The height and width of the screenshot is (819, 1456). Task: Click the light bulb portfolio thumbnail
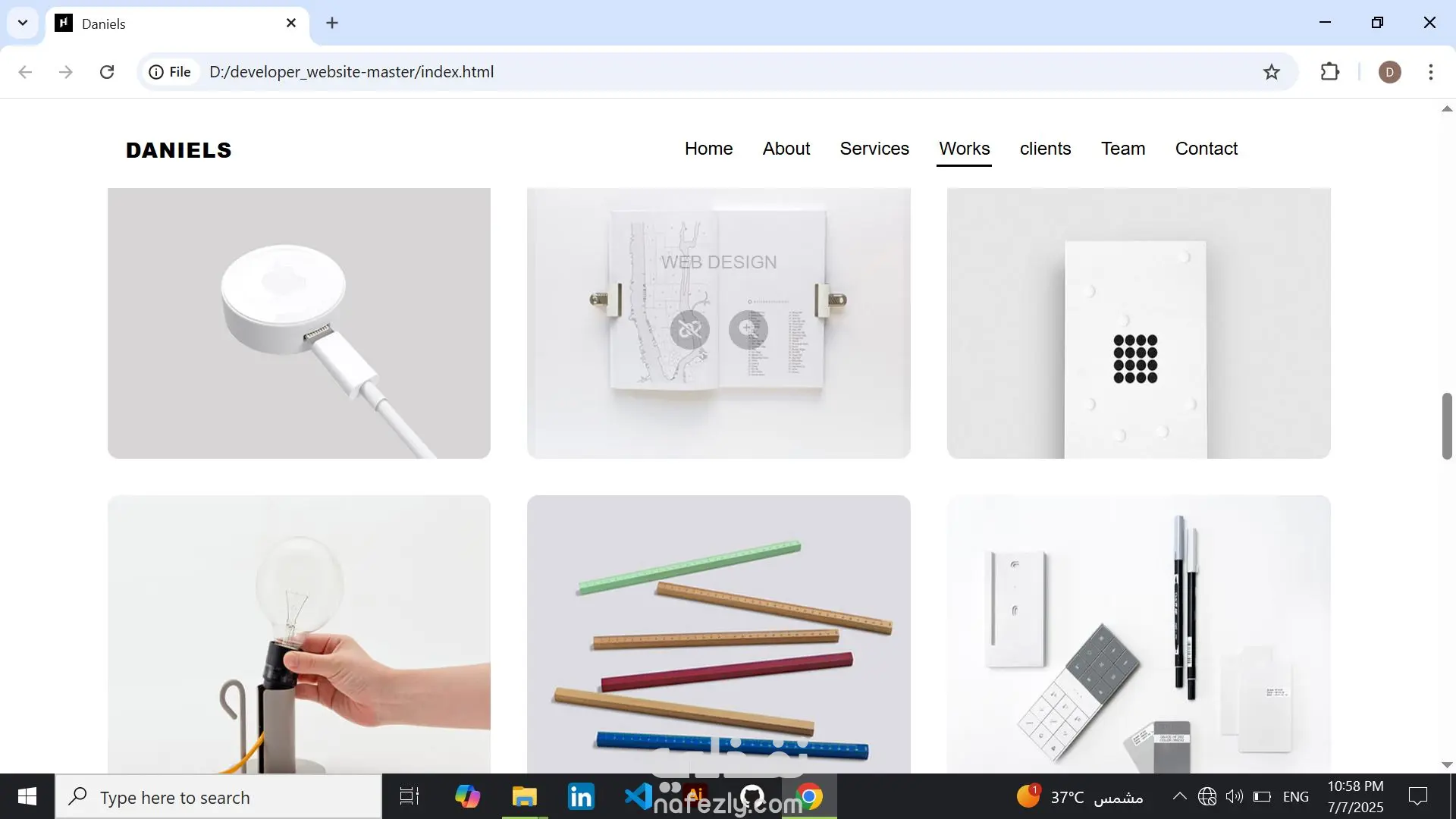click(x=299, y=634)
